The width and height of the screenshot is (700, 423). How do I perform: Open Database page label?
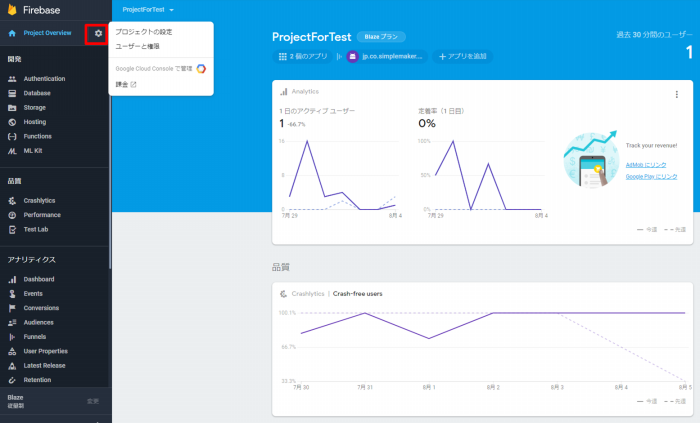37,93
